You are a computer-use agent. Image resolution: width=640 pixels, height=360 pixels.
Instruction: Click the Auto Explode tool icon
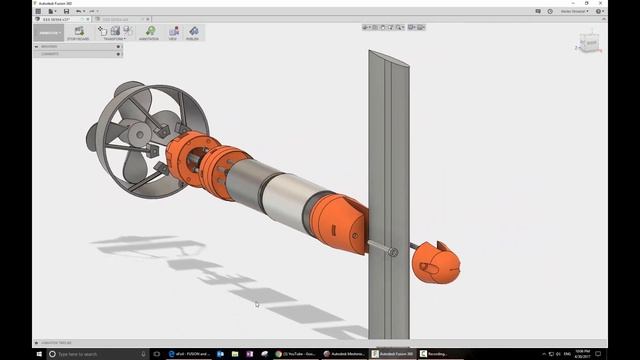tap(115, 31)
